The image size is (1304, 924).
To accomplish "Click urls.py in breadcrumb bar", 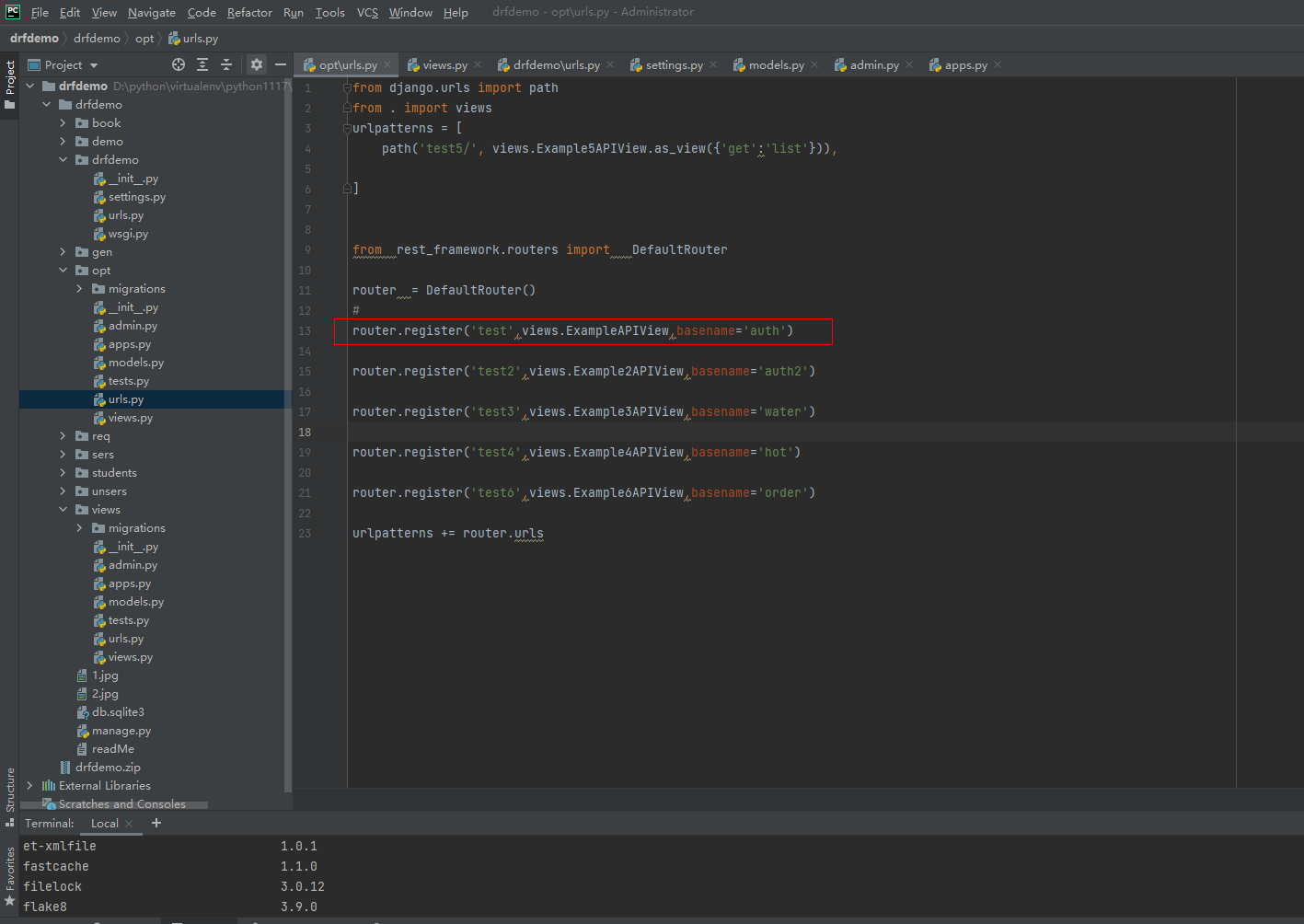I will tap(193, 38).
